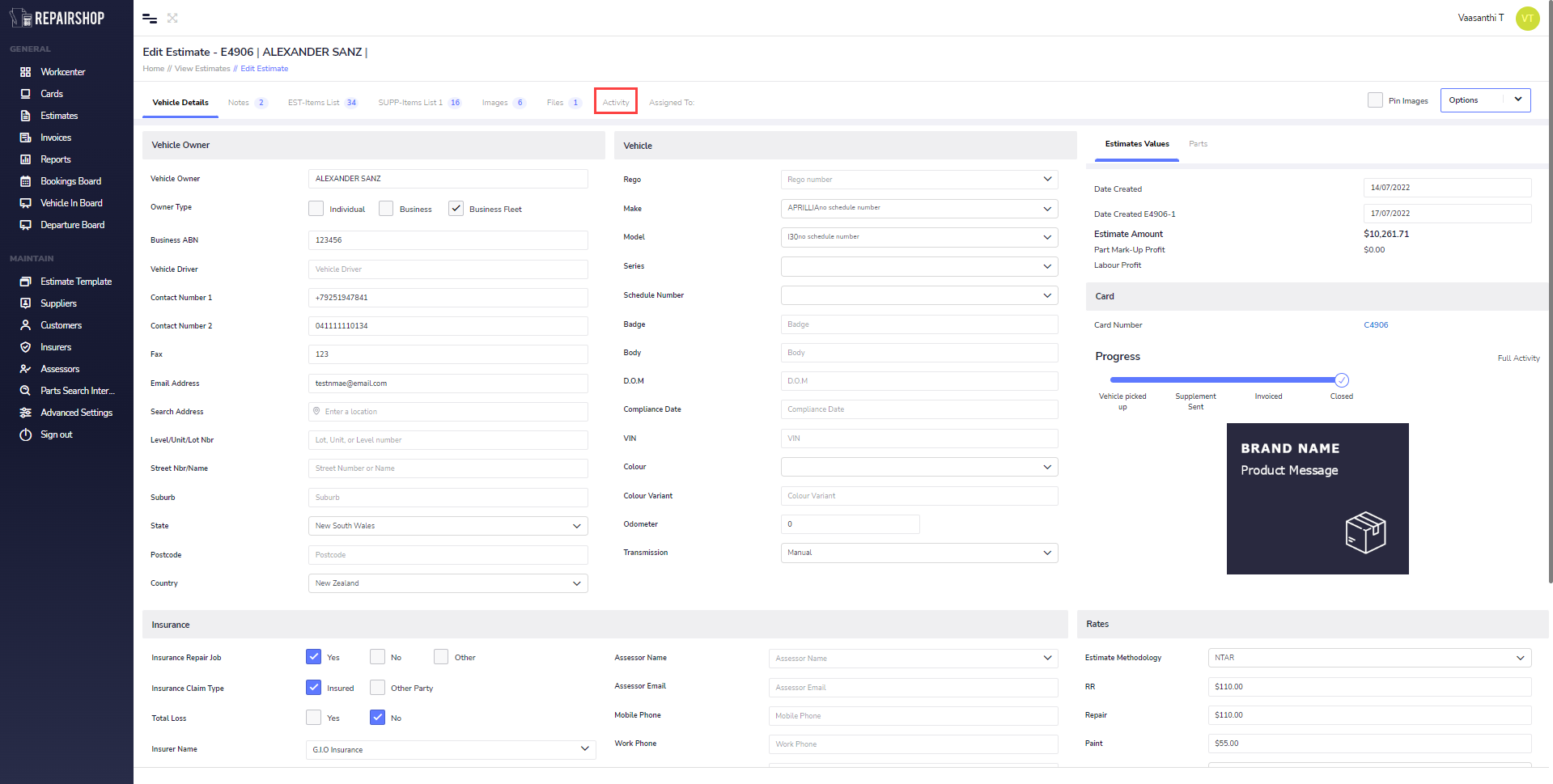Check the Total Loss Yes checkbox
Viewport: 1553px width, 784px height.
314,718
